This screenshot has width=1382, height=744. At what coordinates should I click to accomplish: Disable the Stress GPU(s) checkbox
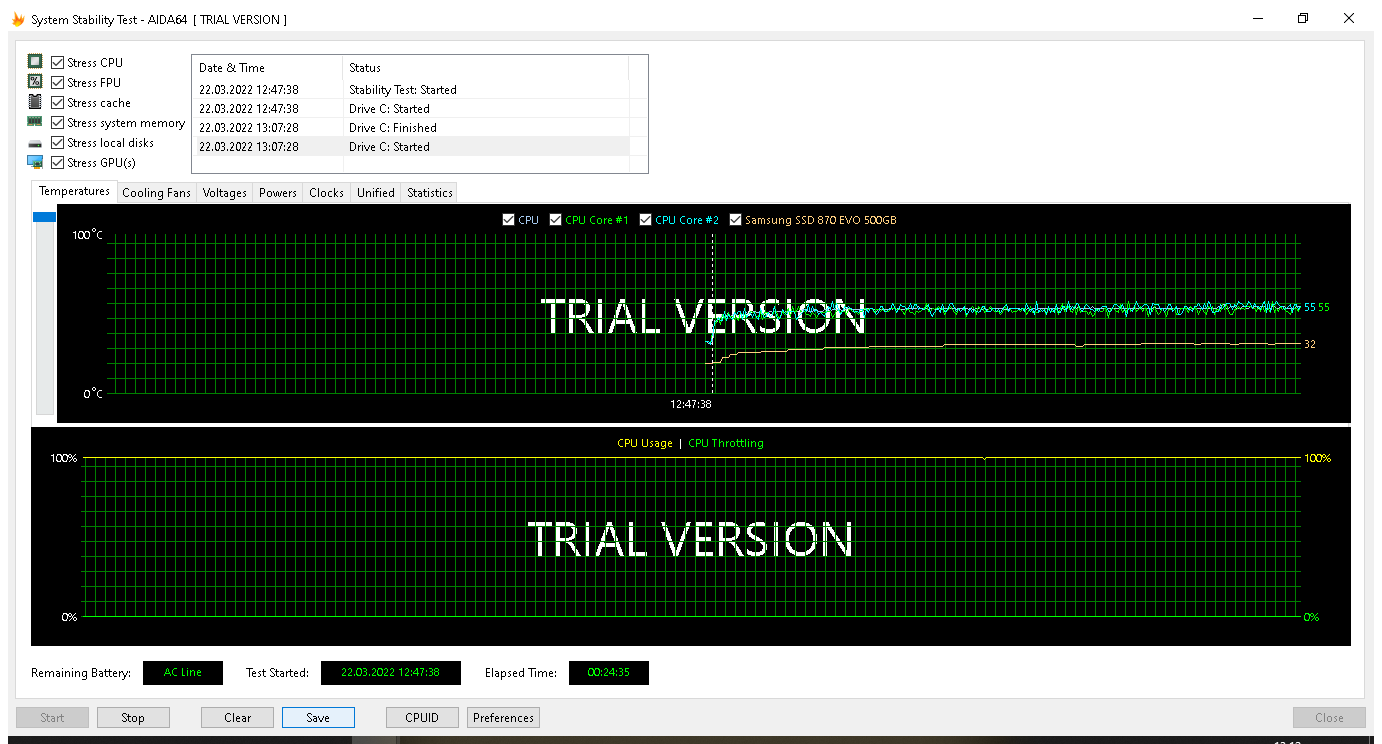click(x=58, y=163)
